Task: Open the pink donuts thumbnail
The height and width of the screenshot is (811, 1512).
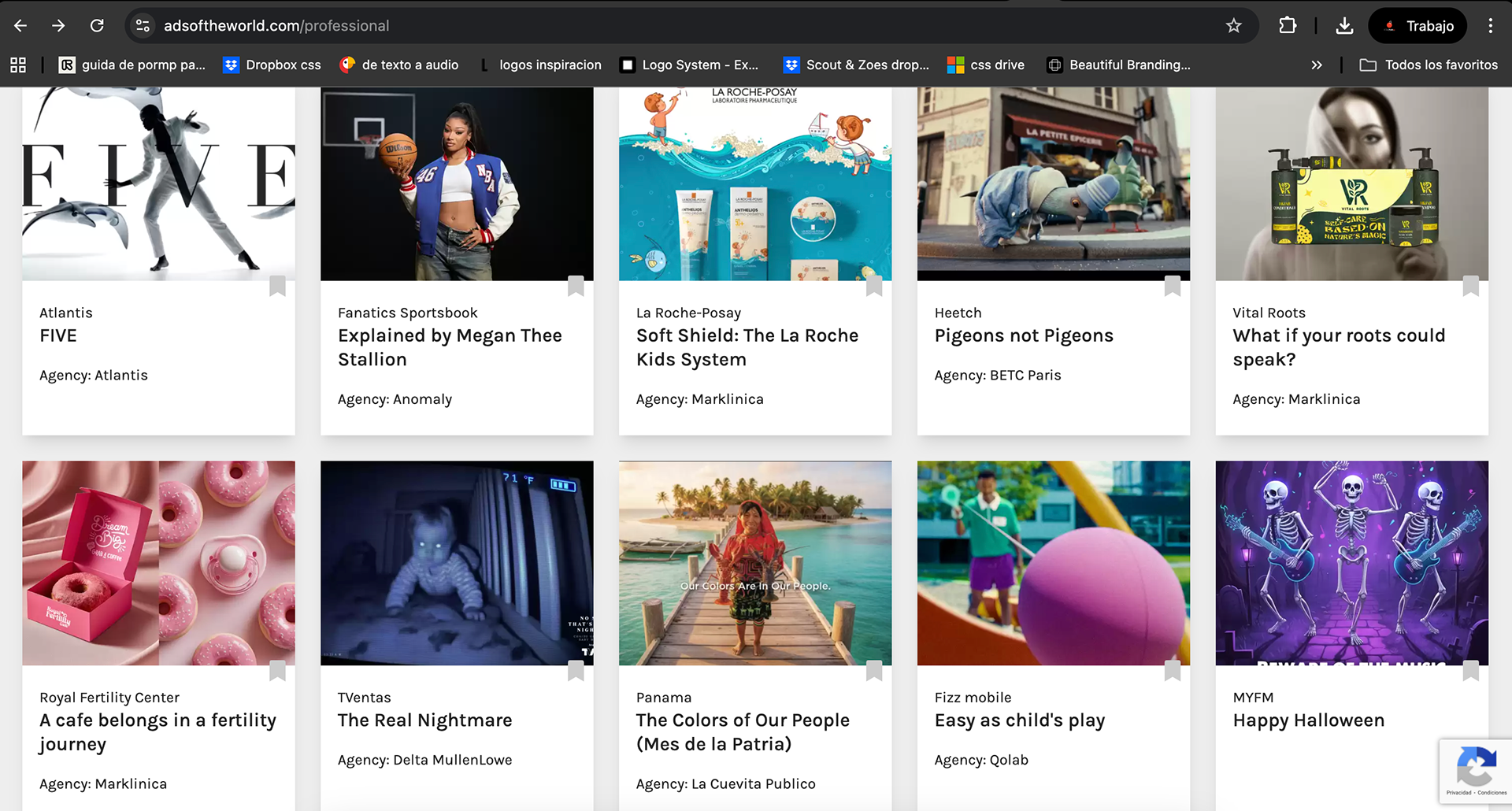Action: 158,563
